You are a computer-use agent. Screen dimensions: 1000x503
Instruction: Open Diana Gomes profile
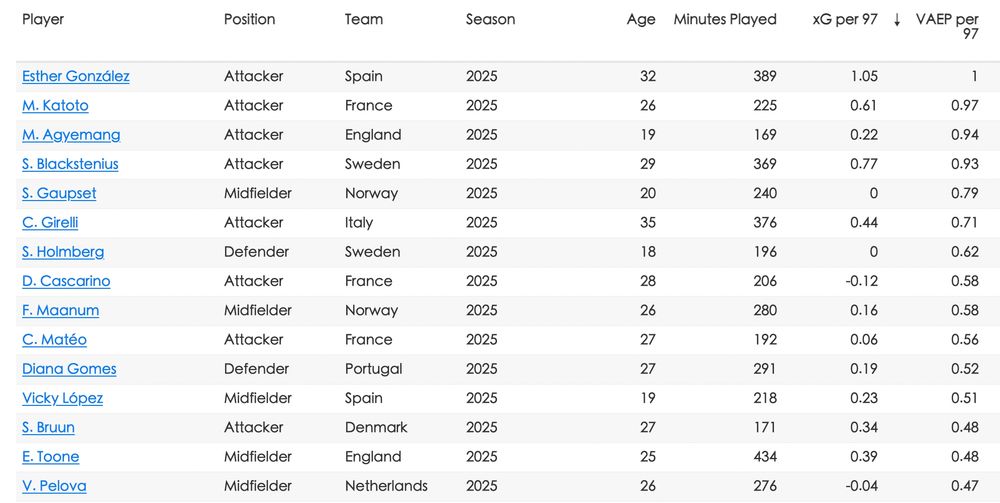pyautogui.click(x=70, y=370)
